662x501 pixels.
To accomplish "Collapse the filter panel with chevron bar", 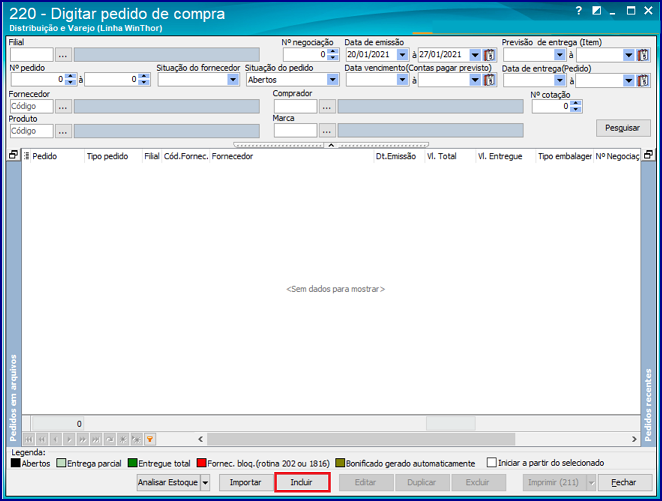I will 331,145.
